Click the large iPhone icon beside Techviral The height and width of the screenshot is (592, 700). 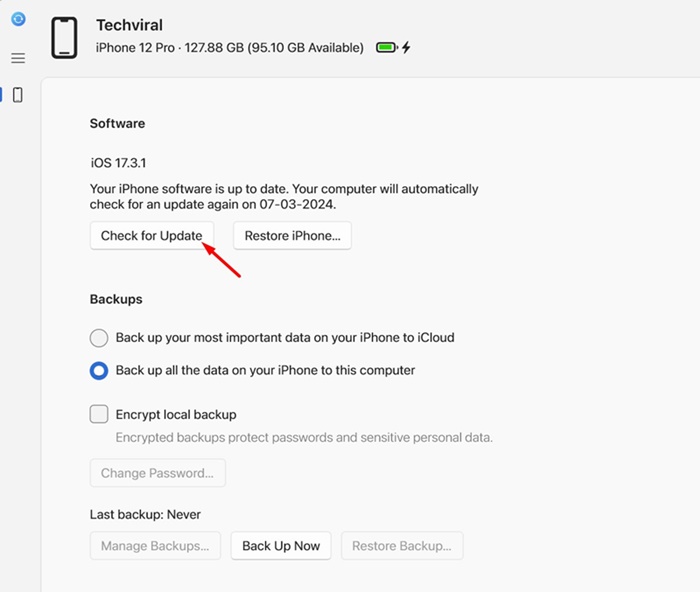pyautogui.click(x=64, y=37)
